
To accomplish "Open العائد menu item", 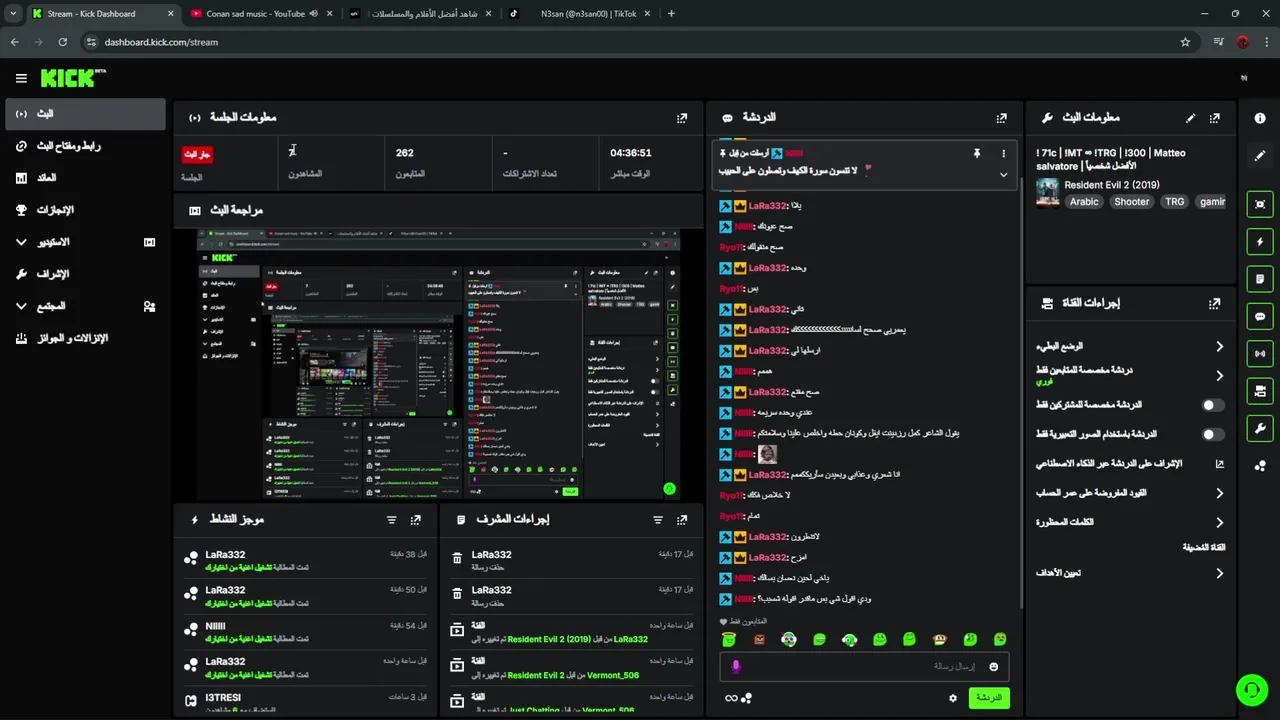I will (x=85, y=178).
